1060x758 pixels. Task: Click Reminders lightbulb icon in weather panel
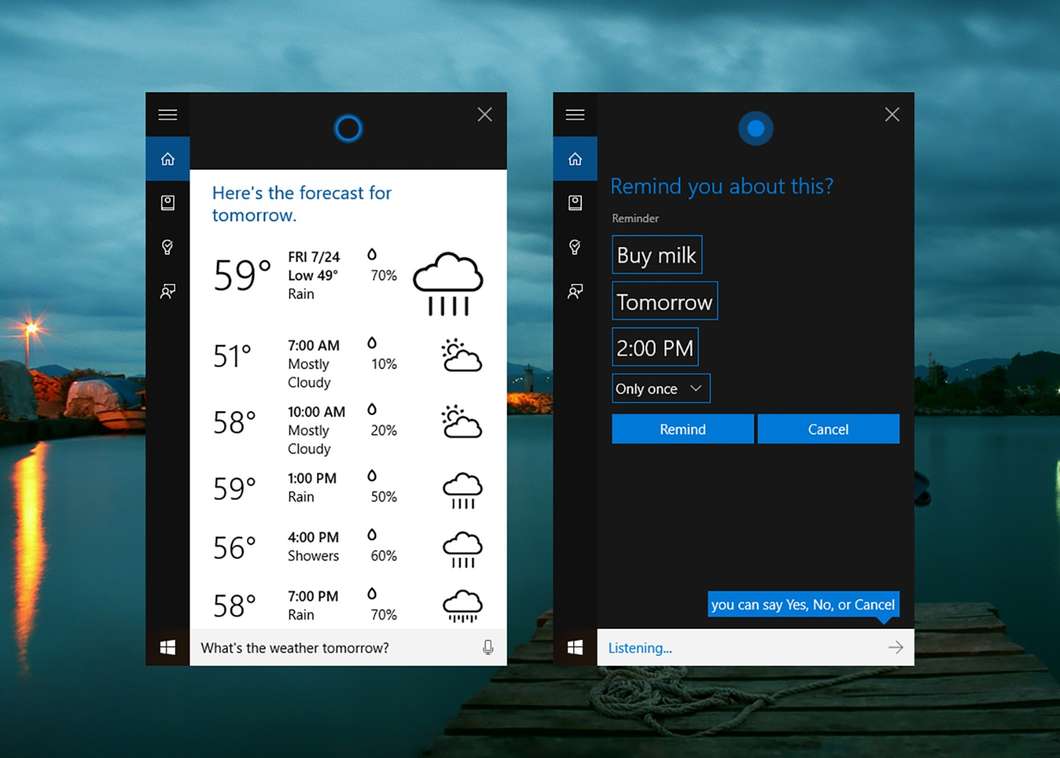(167, 247)
